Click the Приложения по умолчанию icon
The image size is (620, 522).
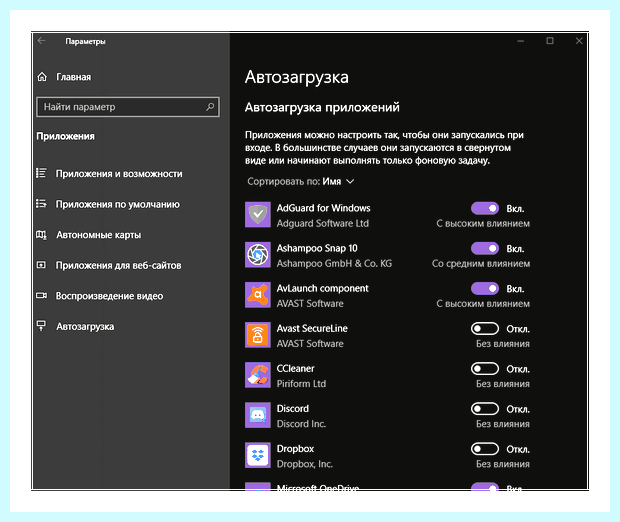41,204
